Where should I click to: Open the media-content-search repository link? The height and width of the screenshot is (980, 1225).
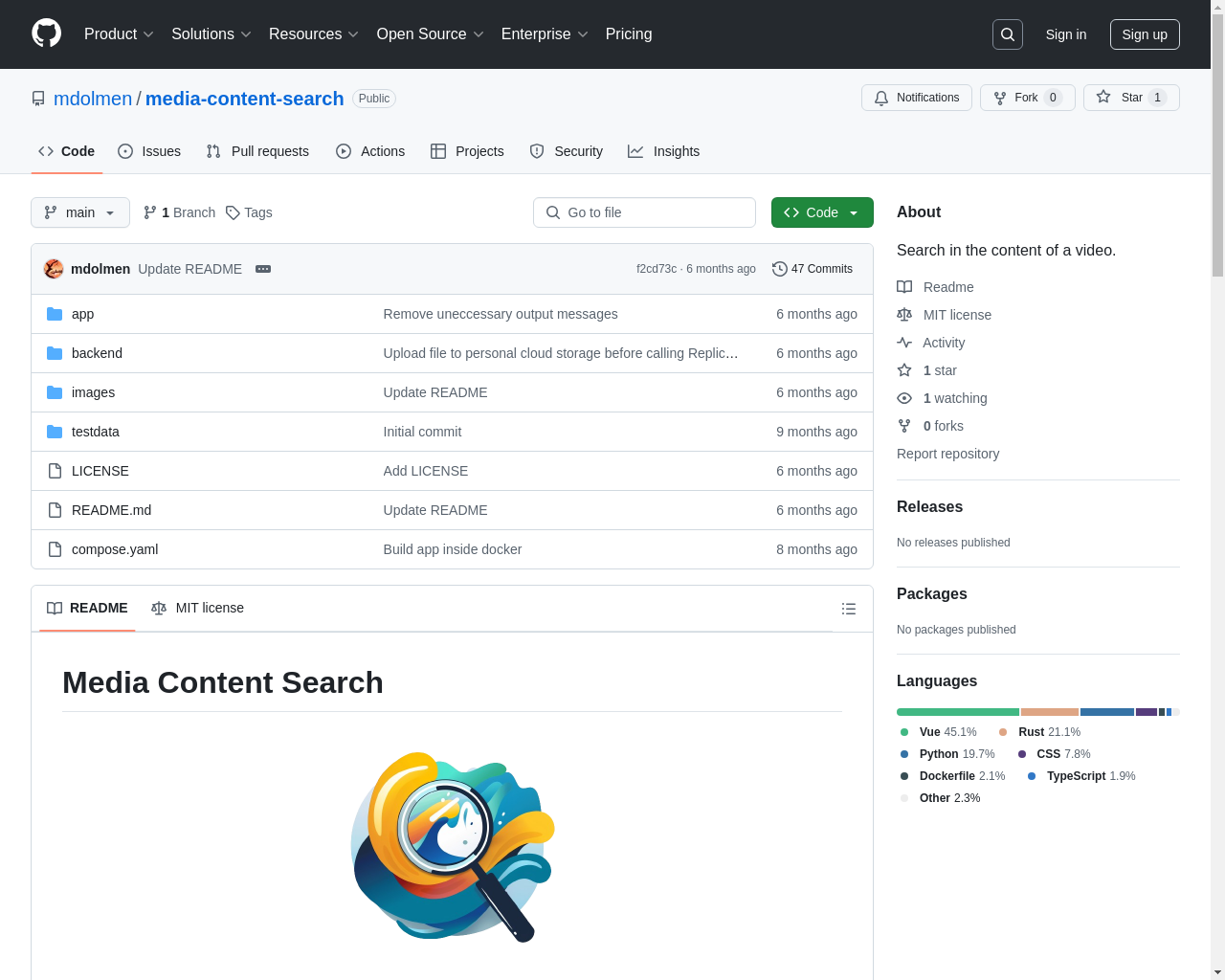244,99
